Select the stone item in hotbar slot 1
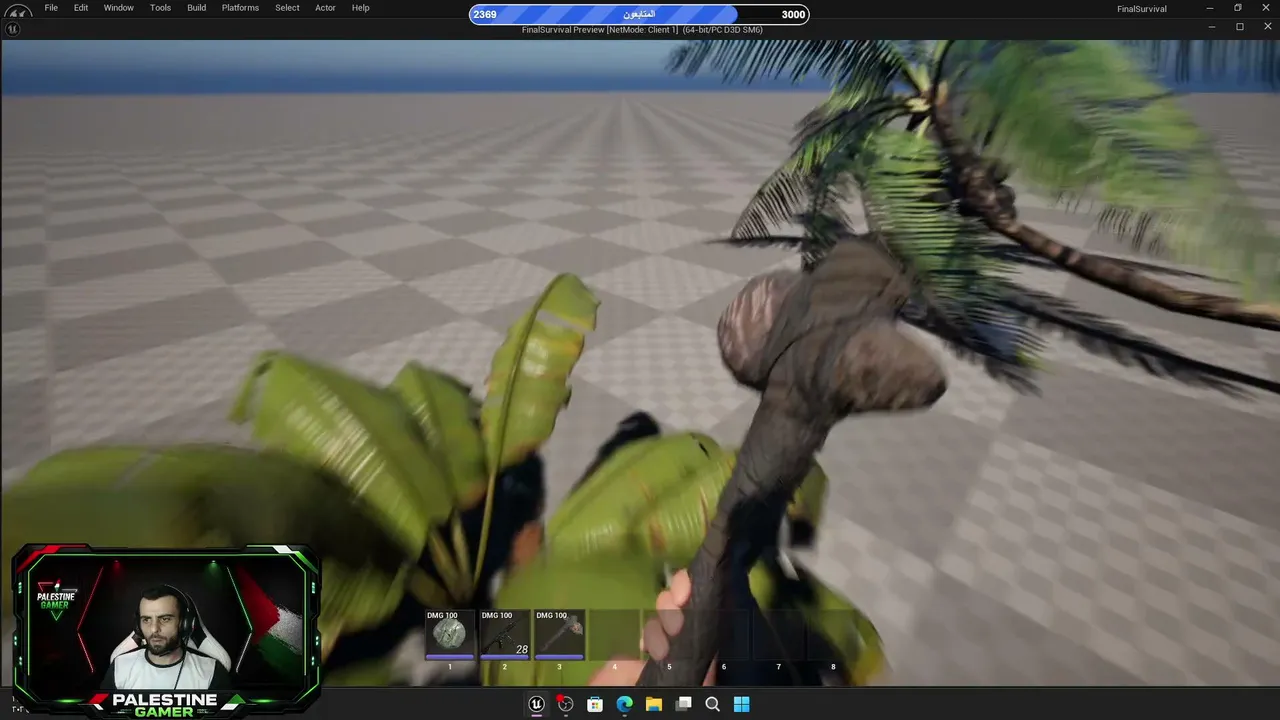This screenshot has width=1280, height=720. coord(449,634)
